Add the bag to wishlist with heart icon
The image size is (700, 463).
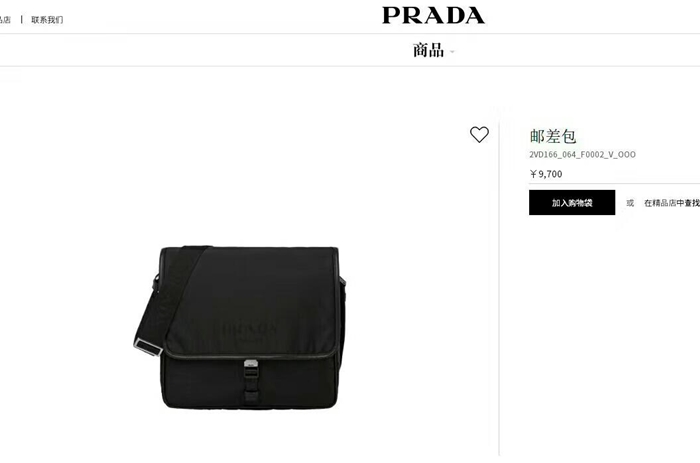coord(479,134)
